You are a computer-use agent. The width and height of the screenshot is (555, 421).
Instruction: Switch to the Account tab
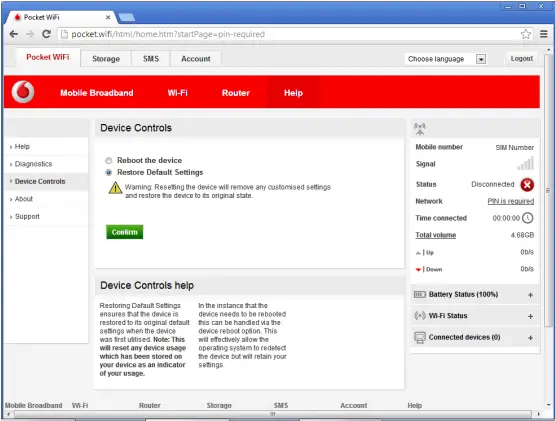[x=196, y=59]
